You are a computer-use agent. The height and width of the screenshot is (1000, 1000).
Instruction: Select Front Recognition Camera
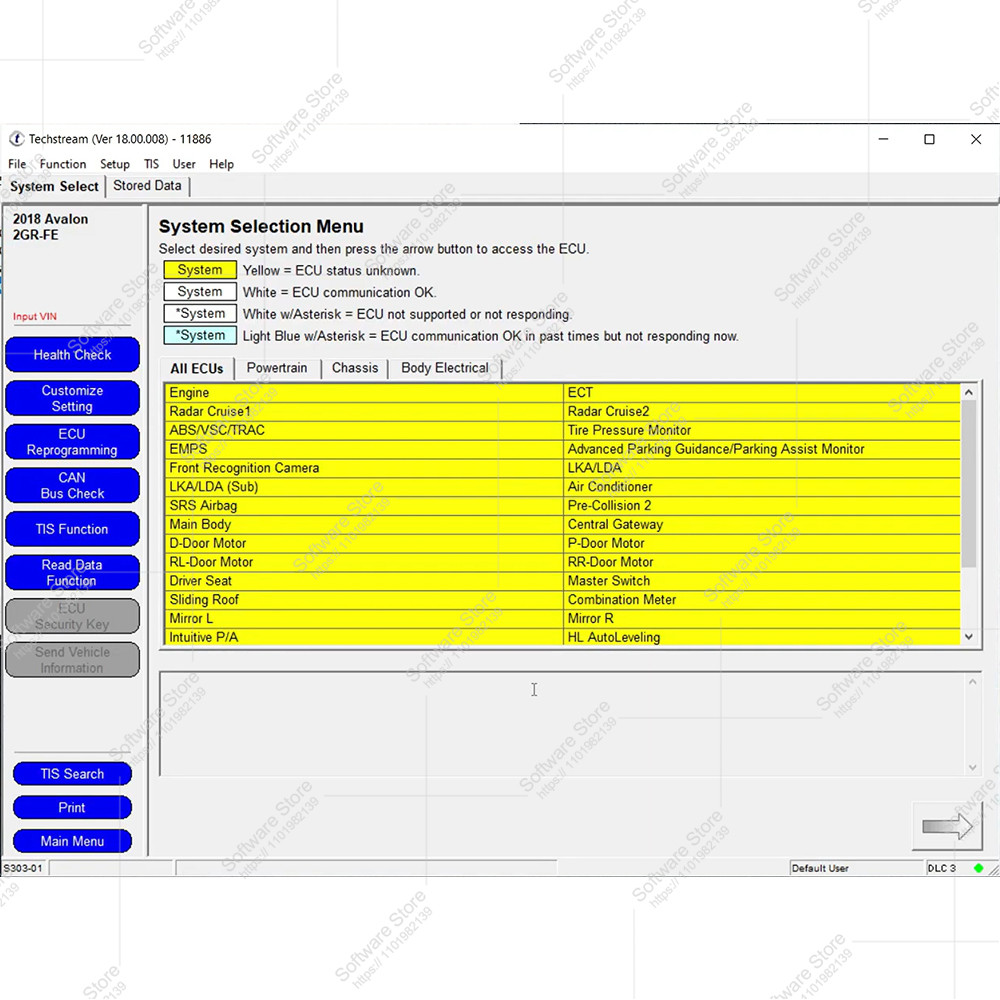coord(364,468)
